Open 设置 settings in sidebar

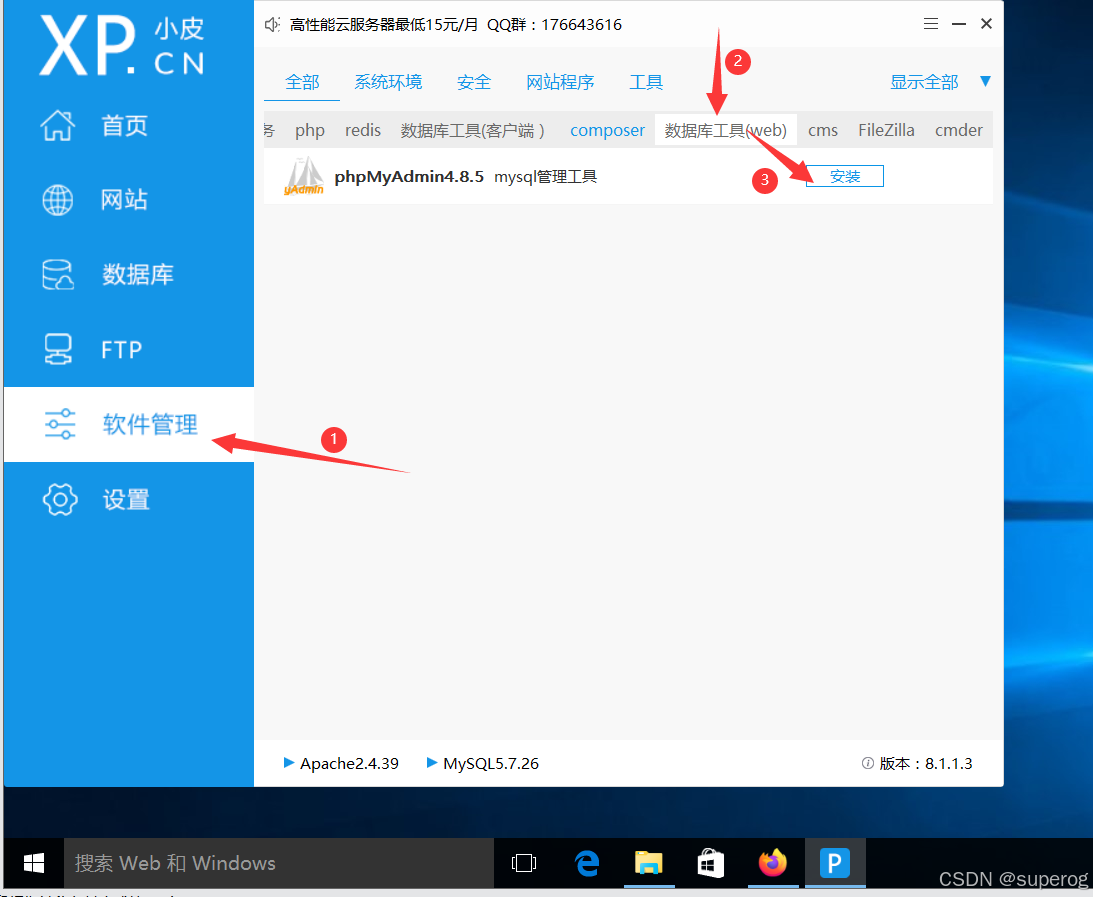click(129, 500)
